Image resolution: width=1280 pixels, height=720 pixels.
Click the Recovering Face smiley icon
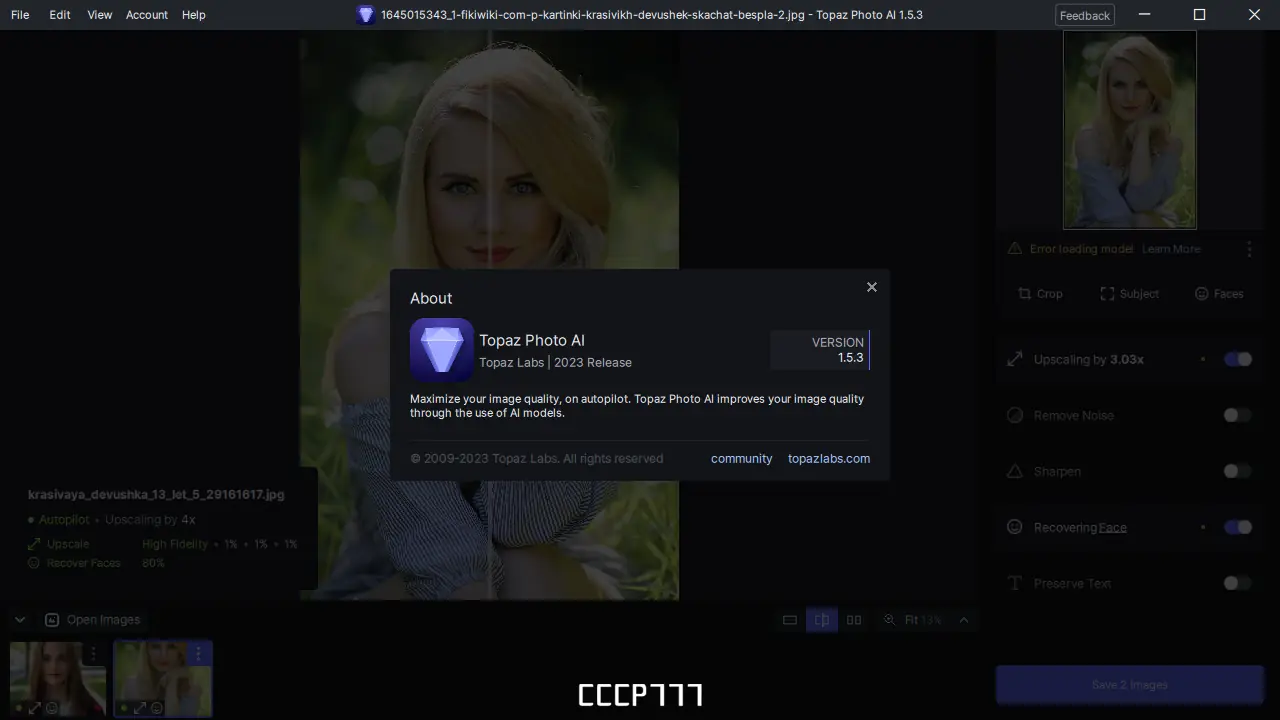coord(1015,527)
